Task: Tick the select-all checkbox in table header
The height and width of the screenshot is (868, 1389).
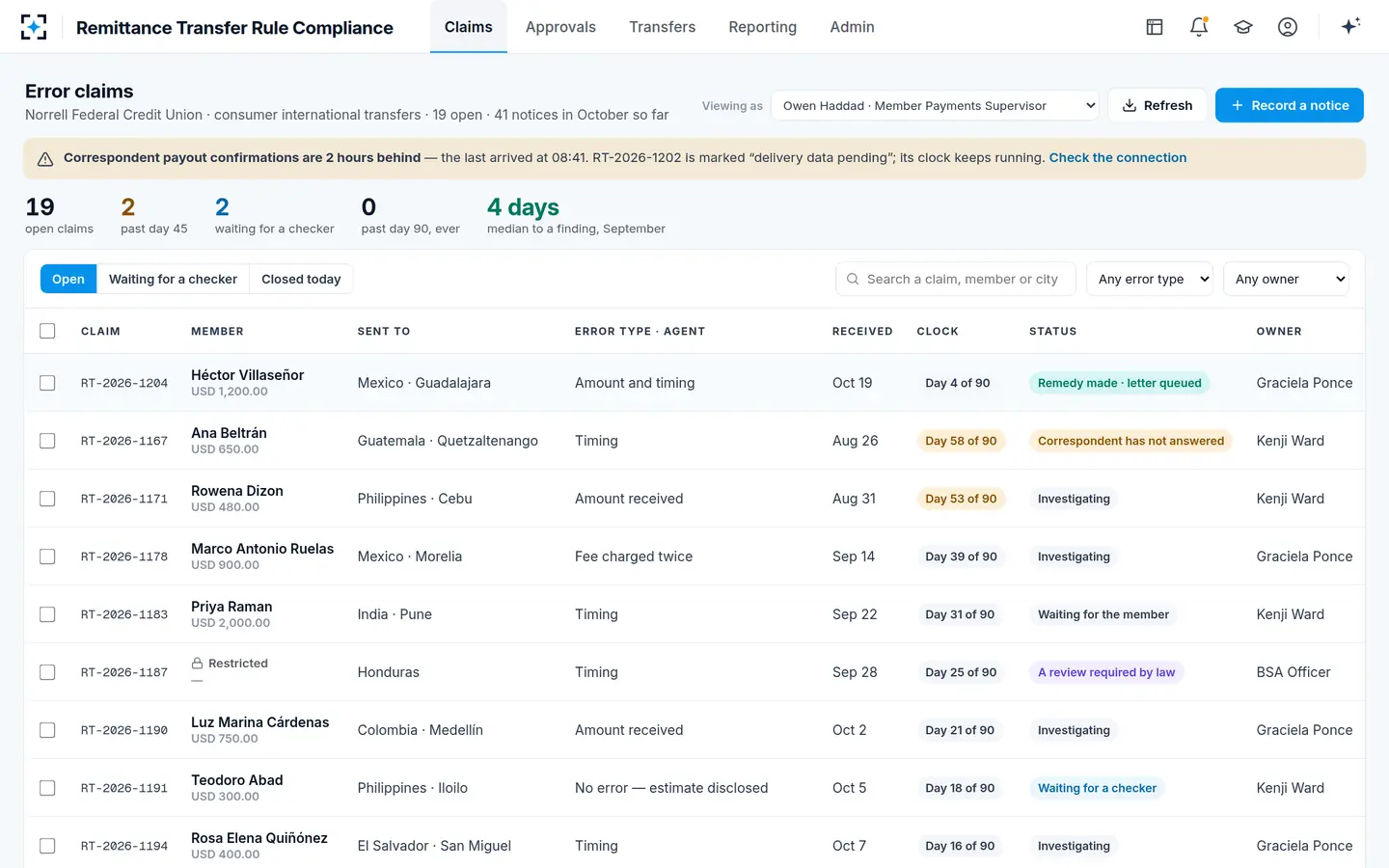Action: click(47, 331)
